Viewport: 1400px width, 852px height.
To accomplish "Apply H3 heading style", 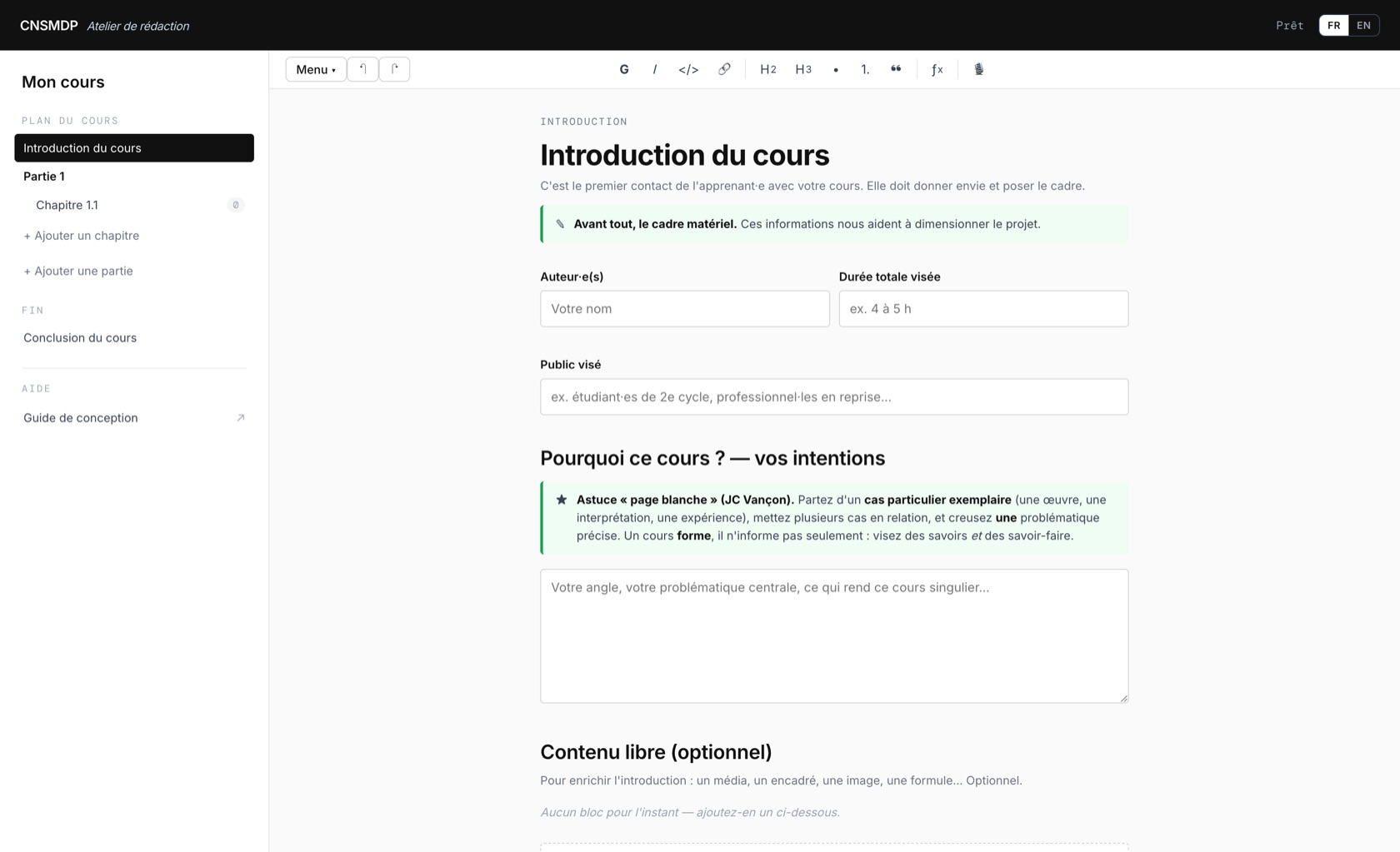I will (x=803, y=69).
